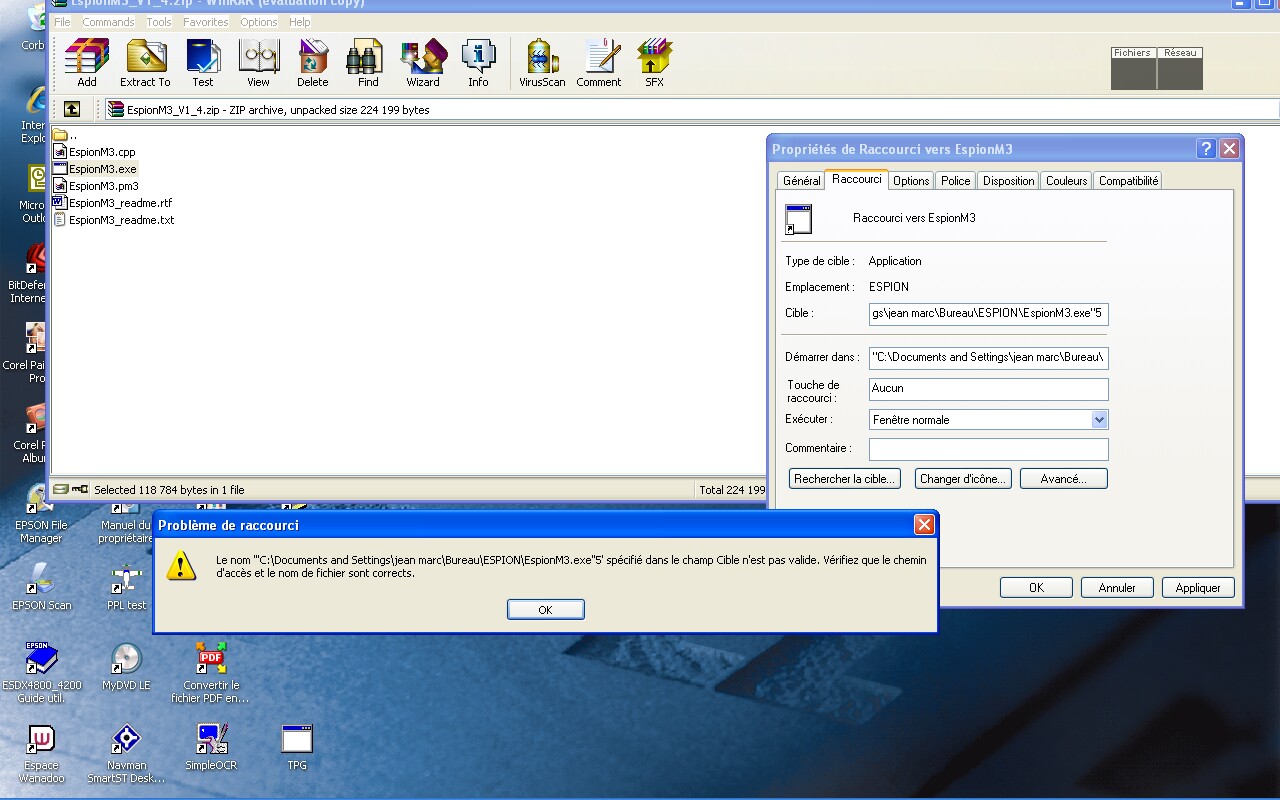The image size is (1280, 800).
Task: Click the Fichiers panel at top right
Action: point(1133,68)
